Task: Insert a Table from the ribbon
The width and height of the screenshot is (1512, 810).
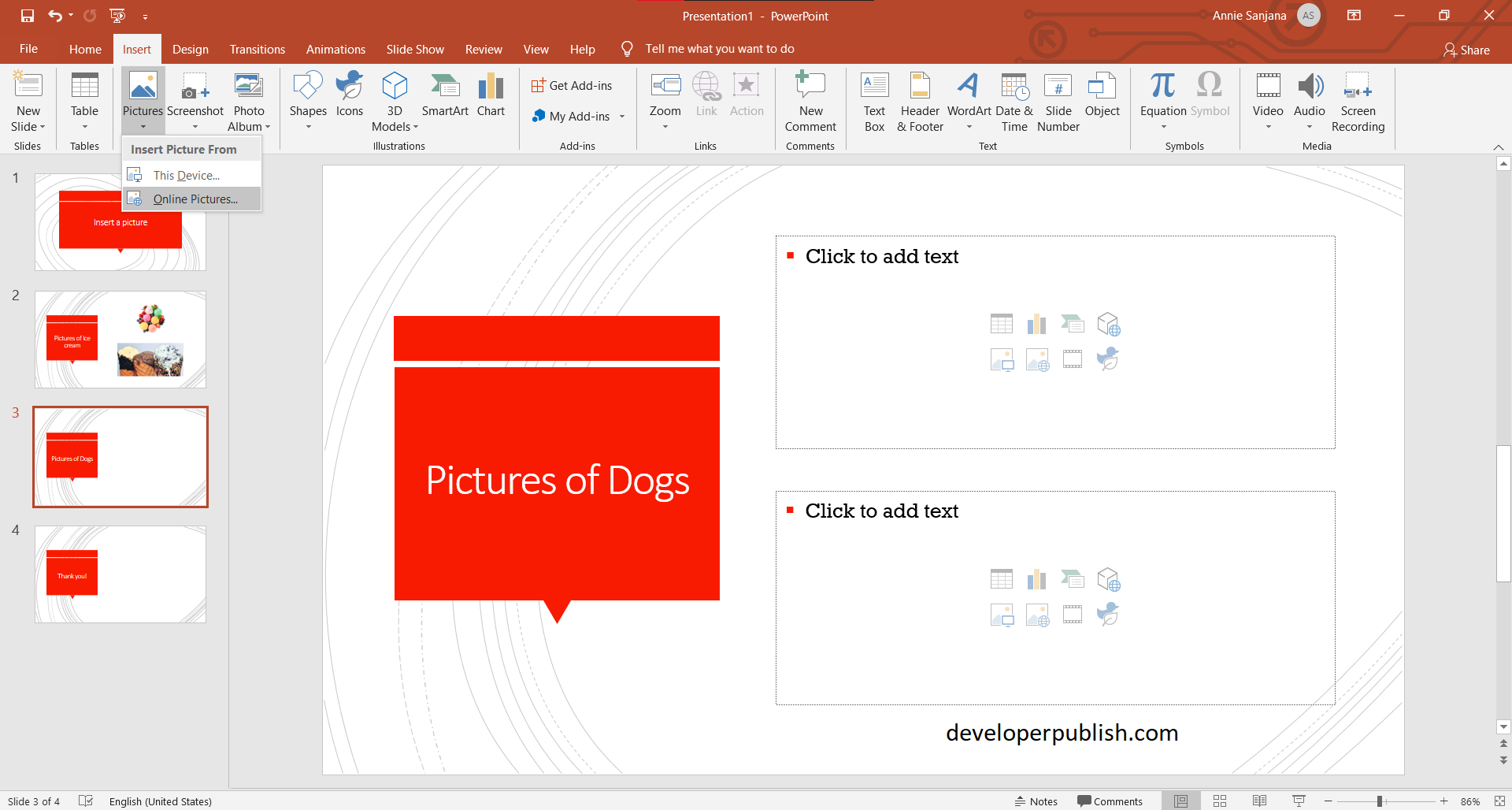Action: point(84,102)
